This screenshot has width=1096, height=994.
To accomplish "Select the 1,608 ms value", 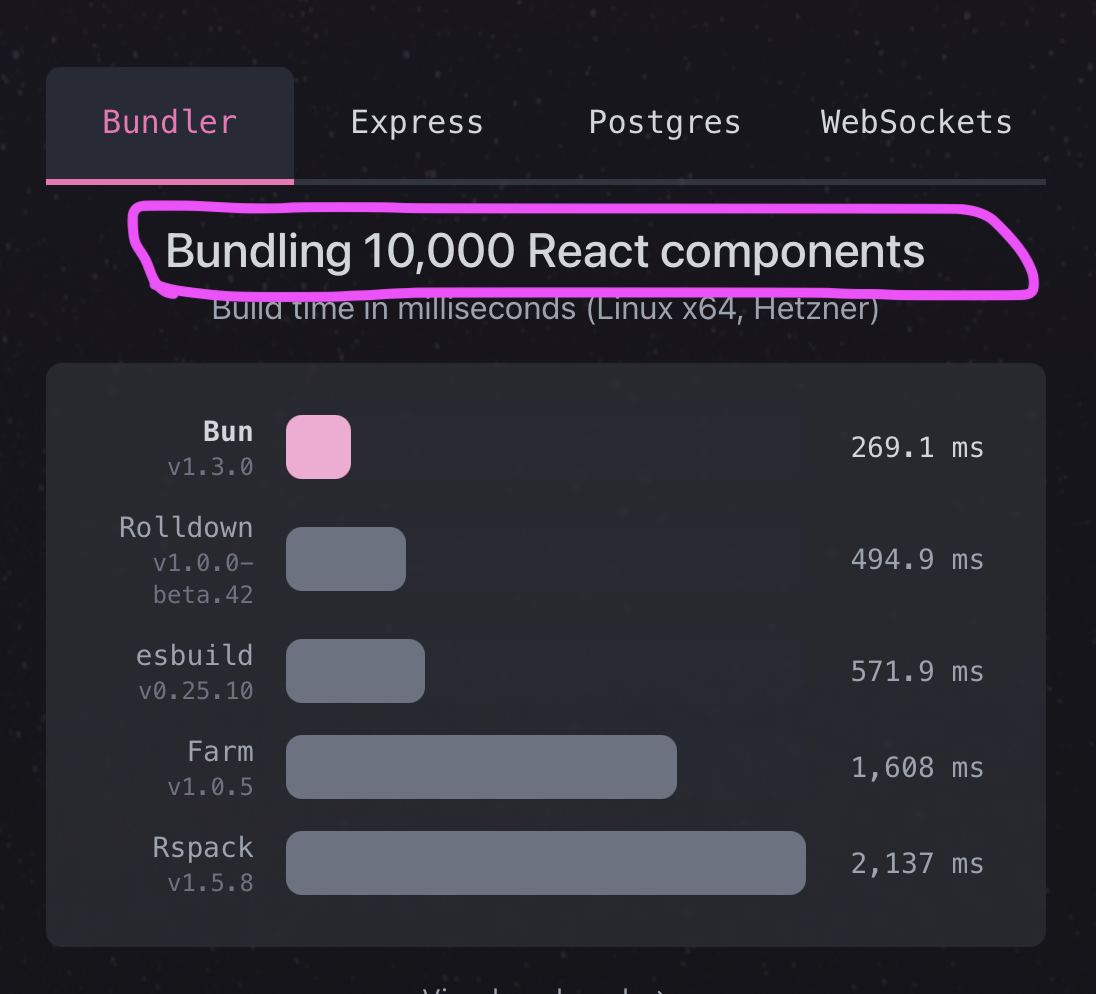I will pos(917,767).
